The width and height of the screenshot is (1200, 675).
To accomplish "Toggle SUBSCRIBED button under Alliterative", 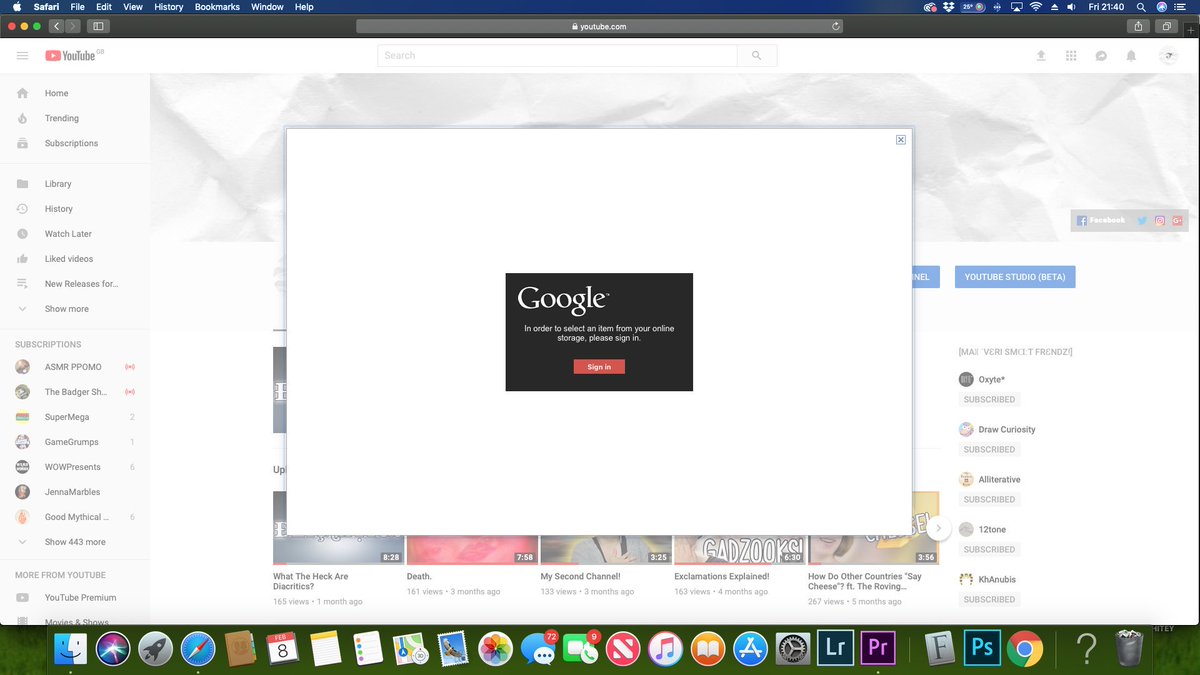I will pos(989,500).
